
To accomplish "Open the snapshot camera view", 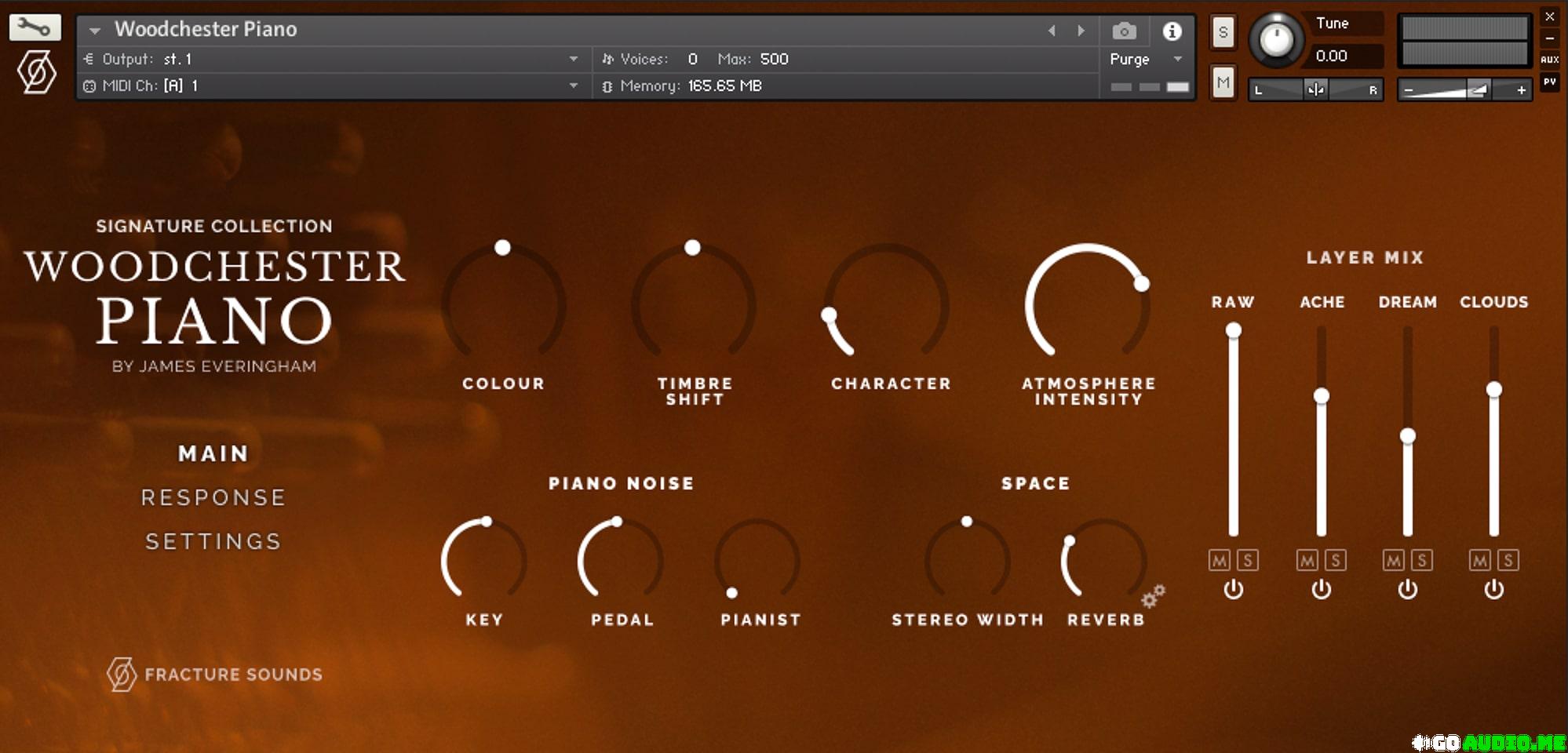I will 1124,31.
